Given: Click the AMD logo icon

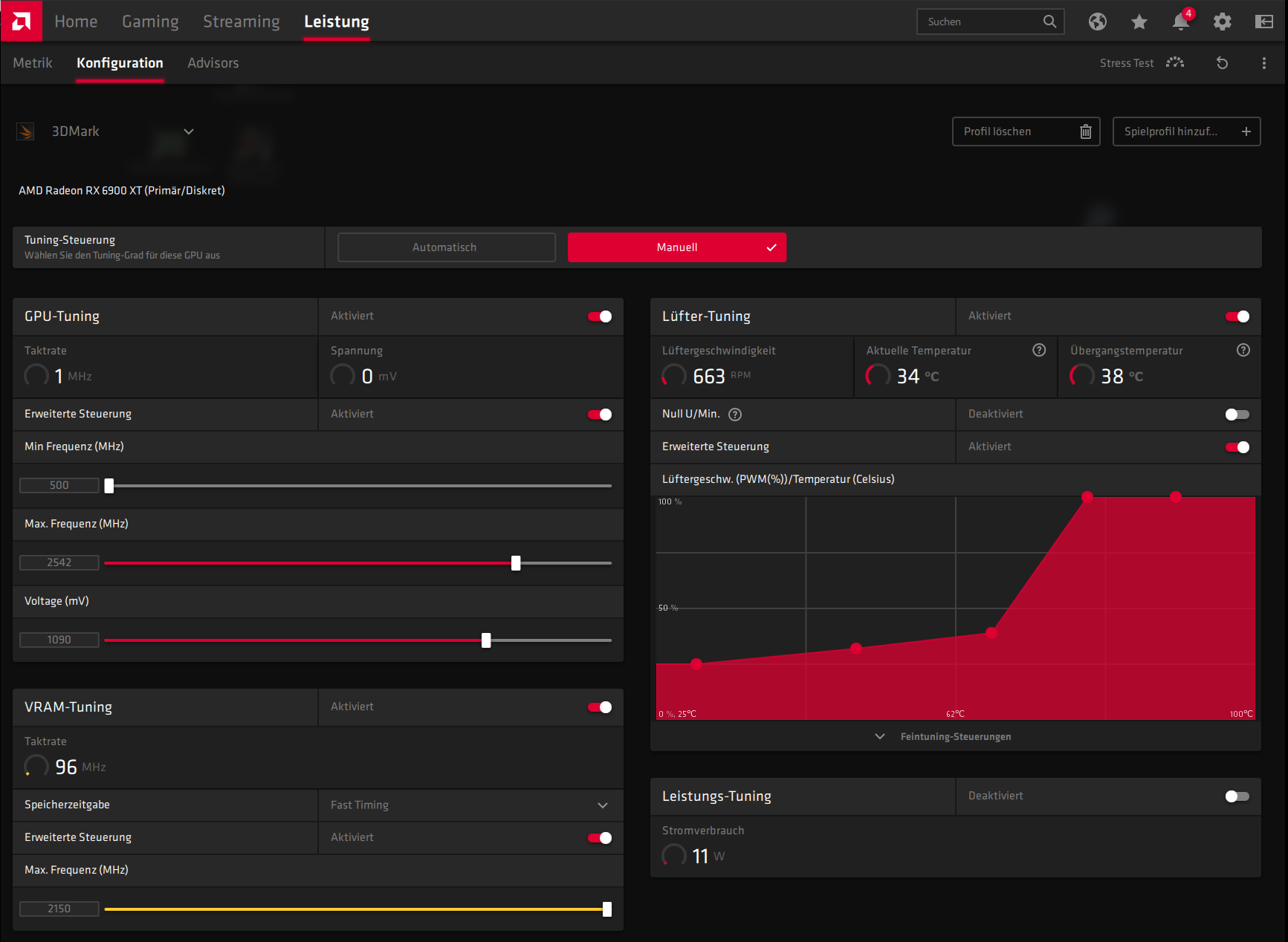Looking at the screenshot, I should 22,21.
